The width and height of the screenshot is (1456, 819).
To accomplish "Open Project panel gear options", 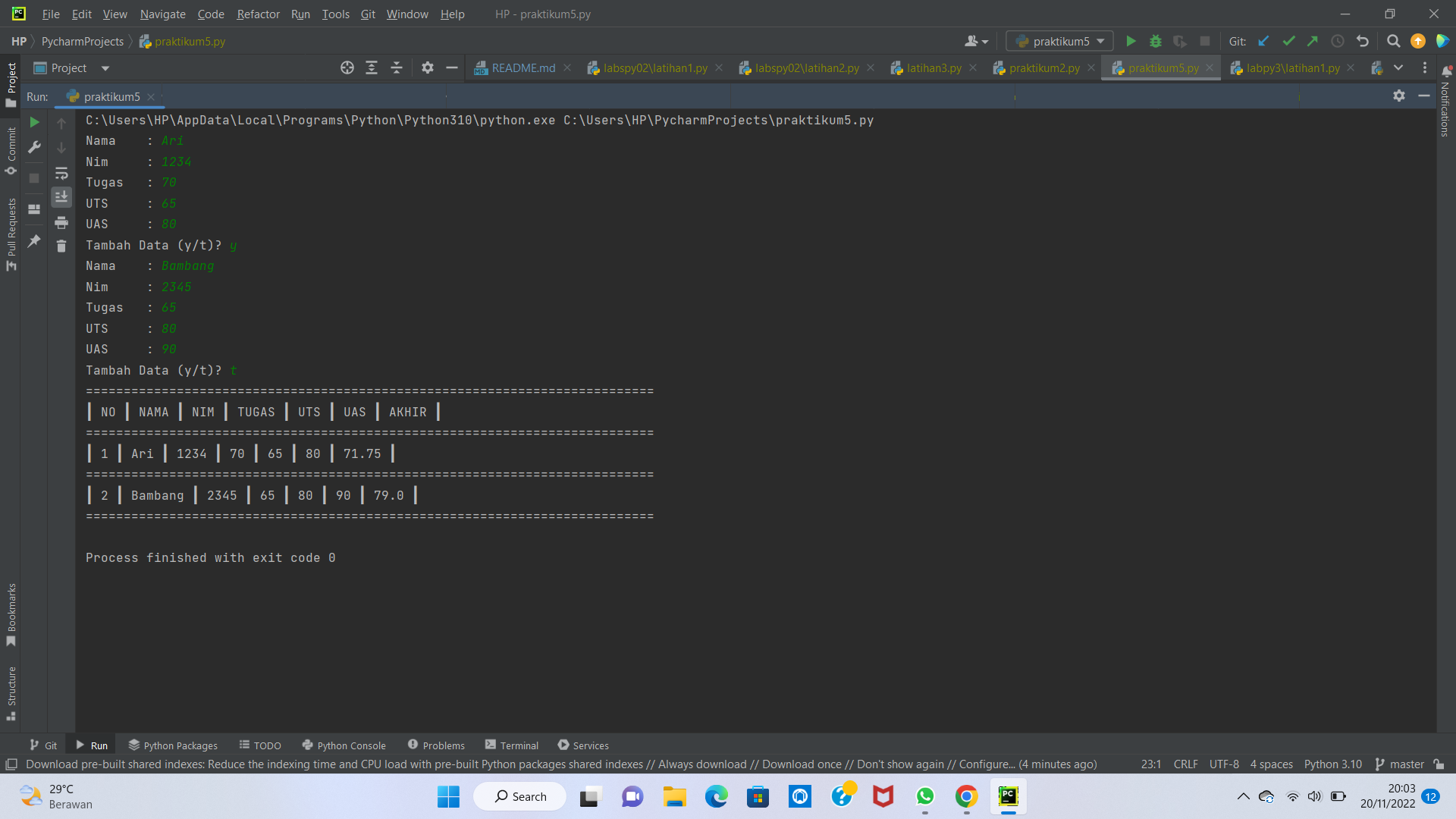I will (428, 67).
